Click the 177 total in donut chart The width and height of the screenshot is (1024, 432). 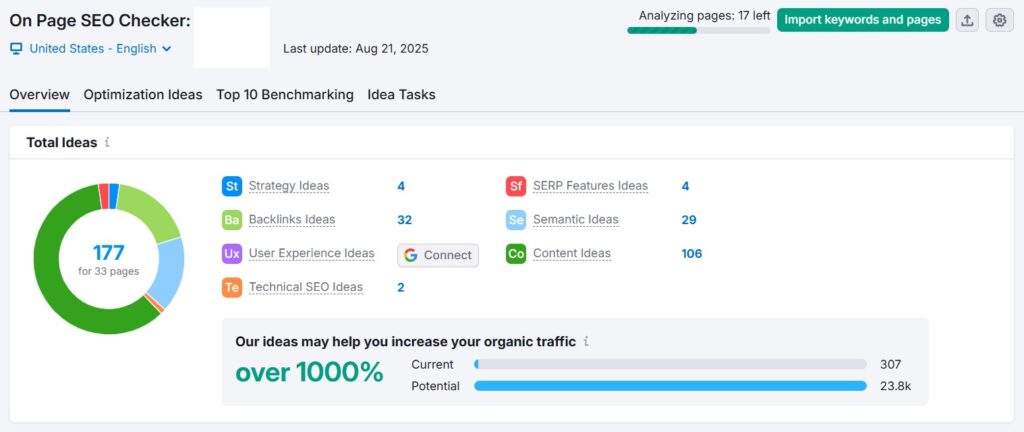tap(108, 253)
